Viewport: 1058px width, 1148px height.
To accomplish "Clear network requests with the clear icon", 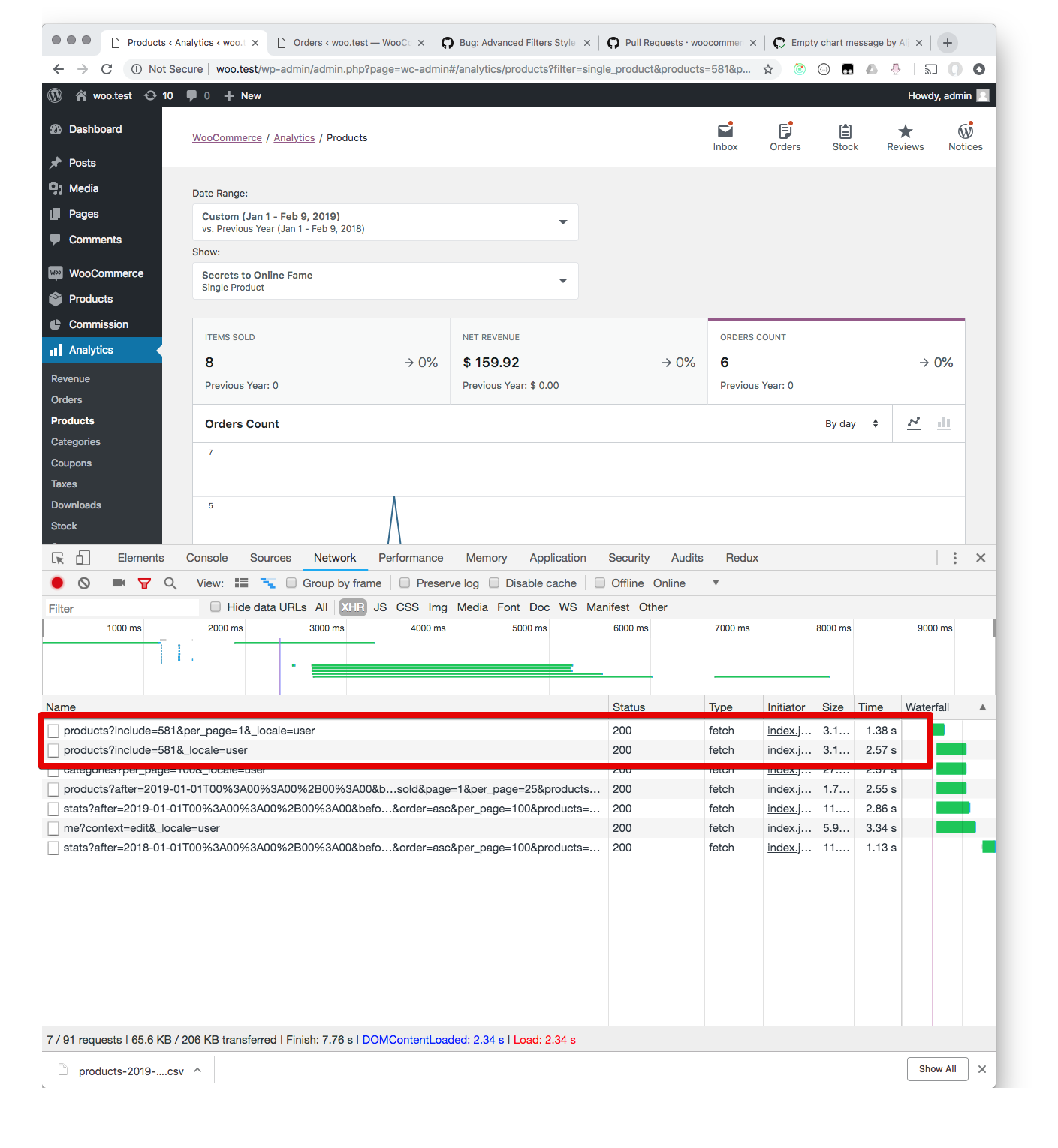I will (x=83, y=583).
